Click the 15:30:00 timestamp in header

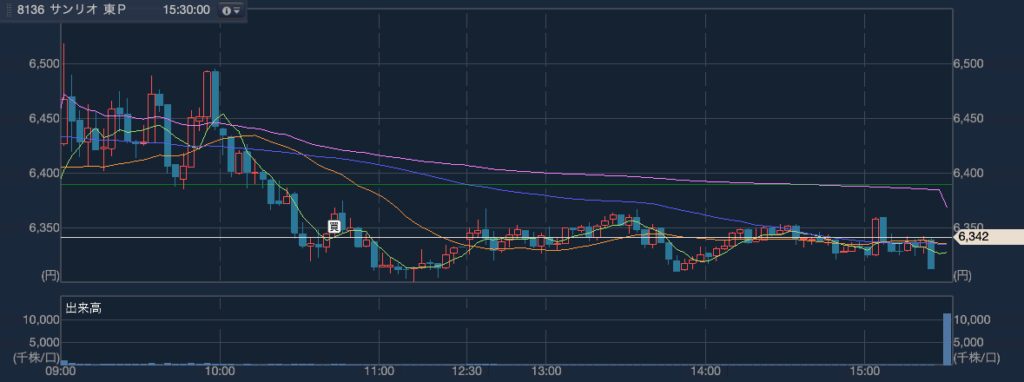[187, 10]
